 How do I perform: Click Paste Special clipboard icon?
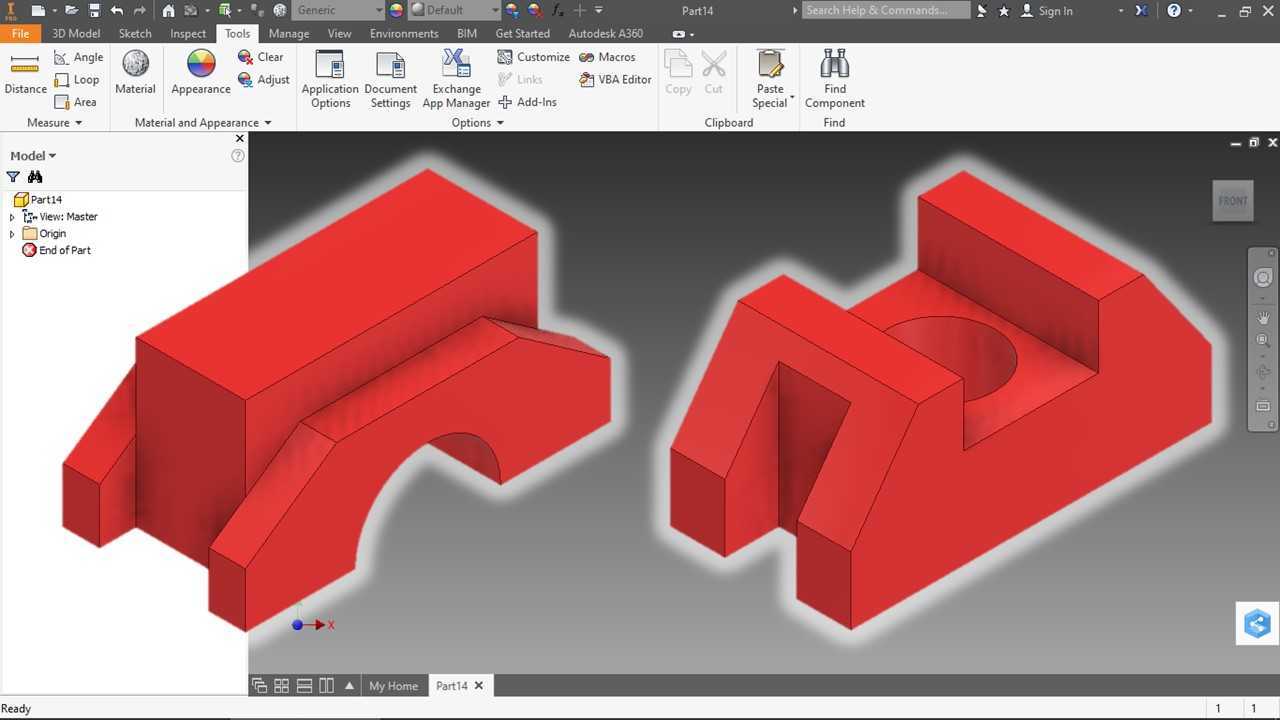click(x=770, y=64)
